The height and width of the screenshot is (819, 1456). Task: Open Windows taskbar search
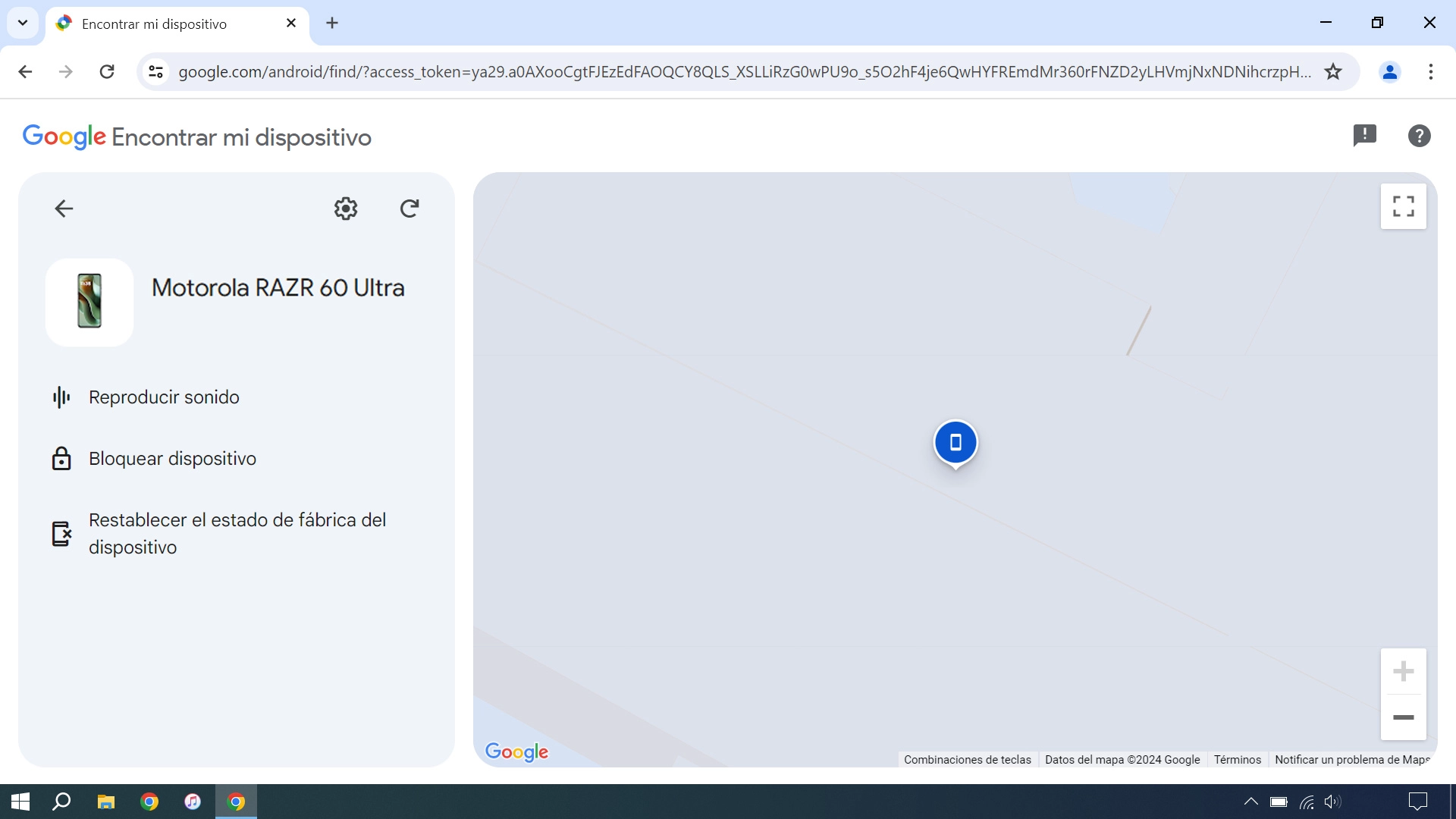[61, 802]
